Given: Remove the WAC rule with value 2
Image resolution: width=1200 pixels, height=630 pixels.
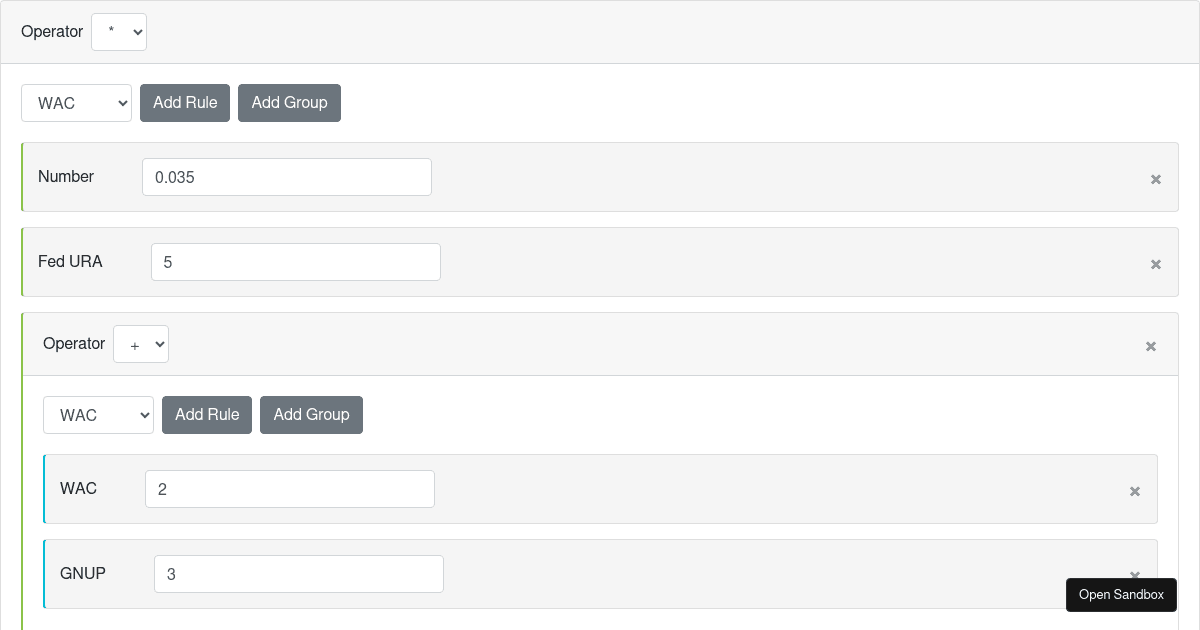Looking at the screenshot, I should [1135, 491].
